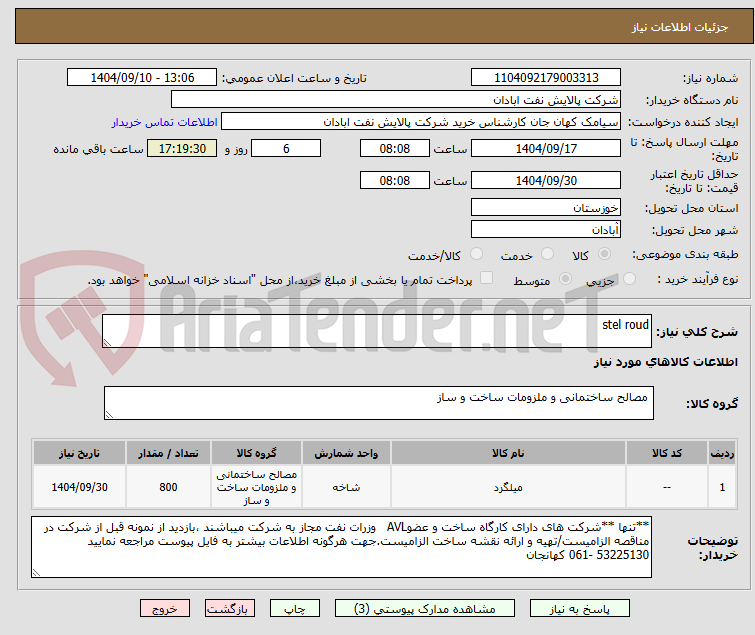Click the remaining days field showing 6
Viewport: 755px width, 635px height.
286,148
